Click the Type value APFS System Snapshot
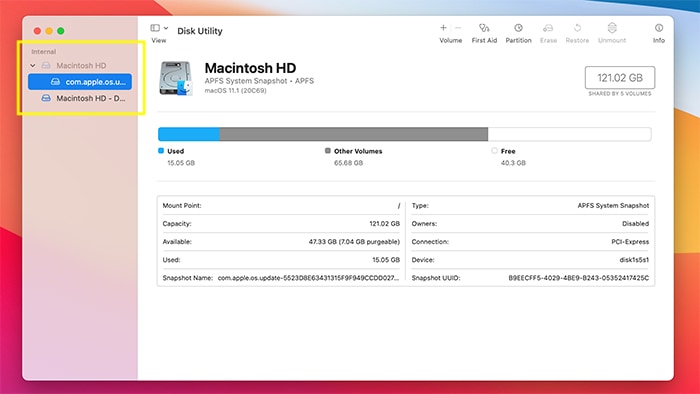 pos(613,206)
